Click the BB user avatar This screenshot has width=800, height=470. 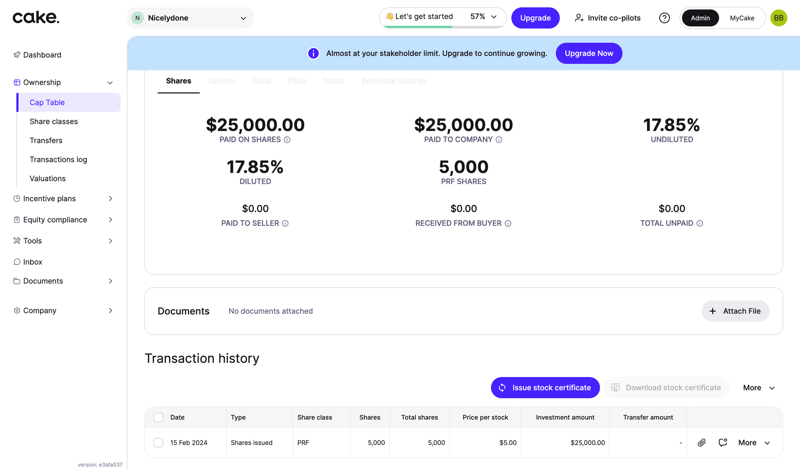pos(778,18)
